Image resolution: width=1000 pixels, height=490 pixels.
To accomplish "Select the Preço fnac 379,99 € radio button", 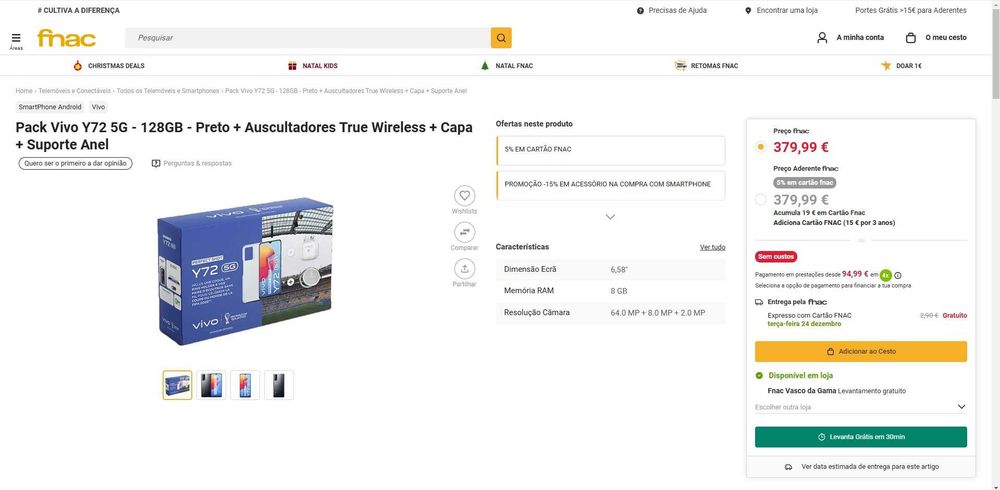I will 760,147.
